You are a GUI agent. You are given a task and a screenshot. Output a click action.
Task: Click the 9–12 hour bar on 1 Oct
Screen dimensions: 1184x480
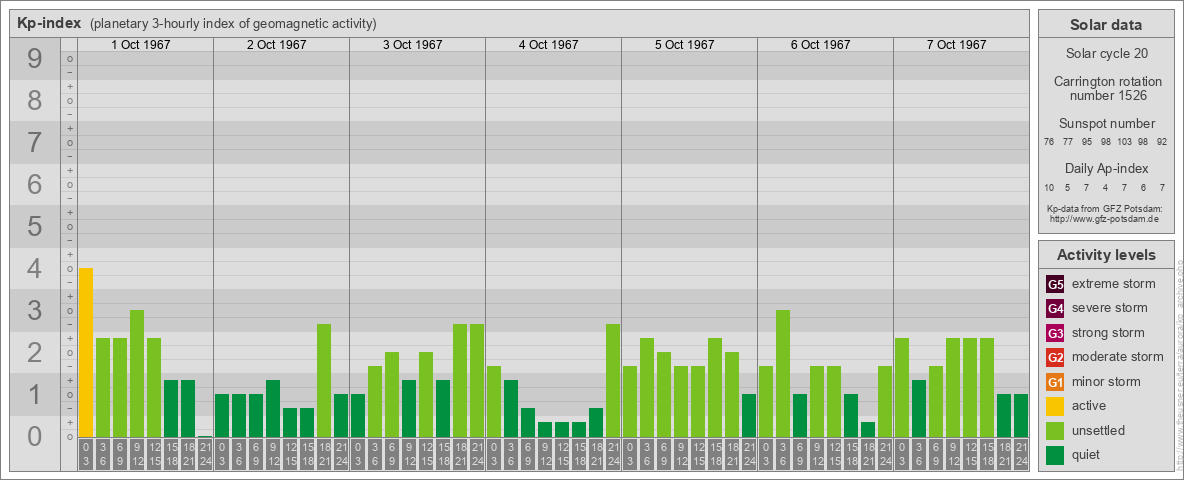click(x=137, y=374)
